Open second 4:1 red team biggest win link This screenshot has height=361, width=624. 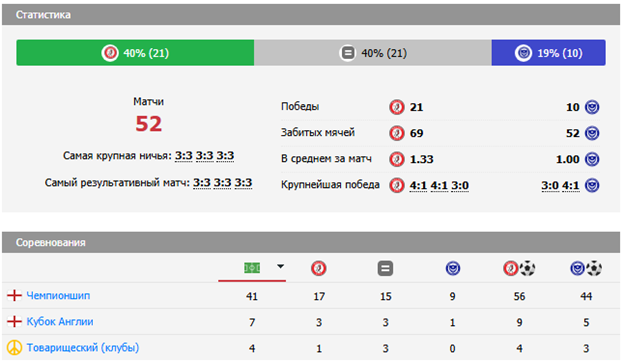(x=439, y=185)
